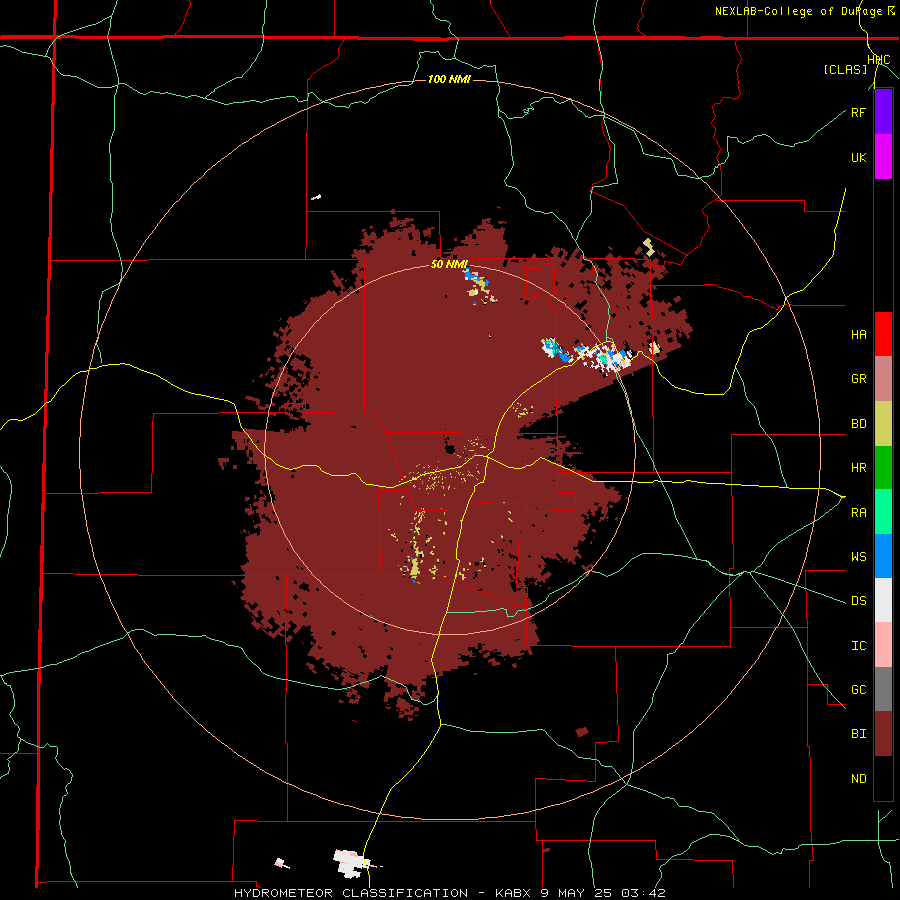This screenshot has height=900, width=900.
Task: Select the GR dusty pink legend swatch
Action: click(883, 379)
